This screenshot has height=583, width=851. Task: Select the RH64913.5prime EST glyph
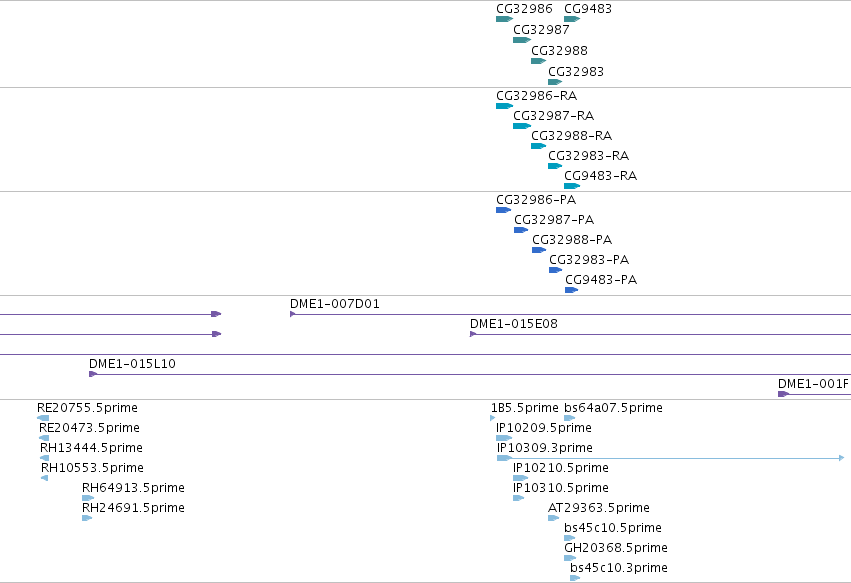click(88, 498)
